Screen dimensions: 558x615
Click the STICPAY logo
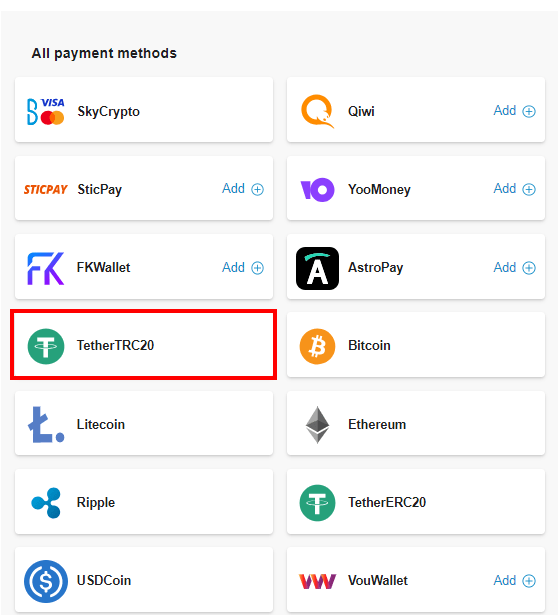[x=45, y=189]
